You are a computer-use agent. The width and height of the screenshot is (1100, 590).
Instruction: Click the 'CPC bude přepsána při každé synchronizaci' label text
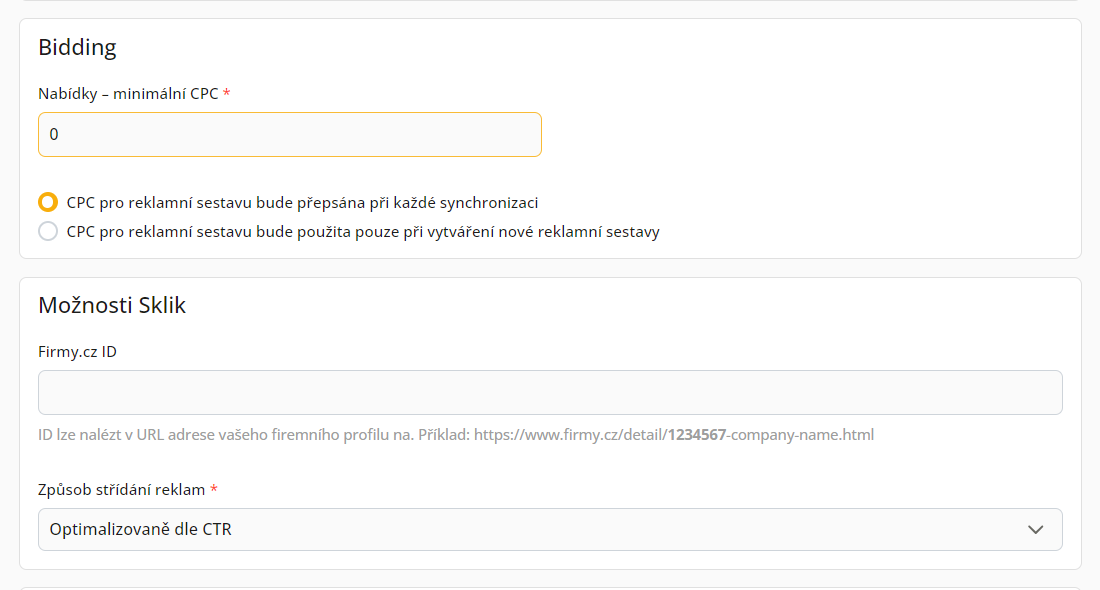click(302, 202)
